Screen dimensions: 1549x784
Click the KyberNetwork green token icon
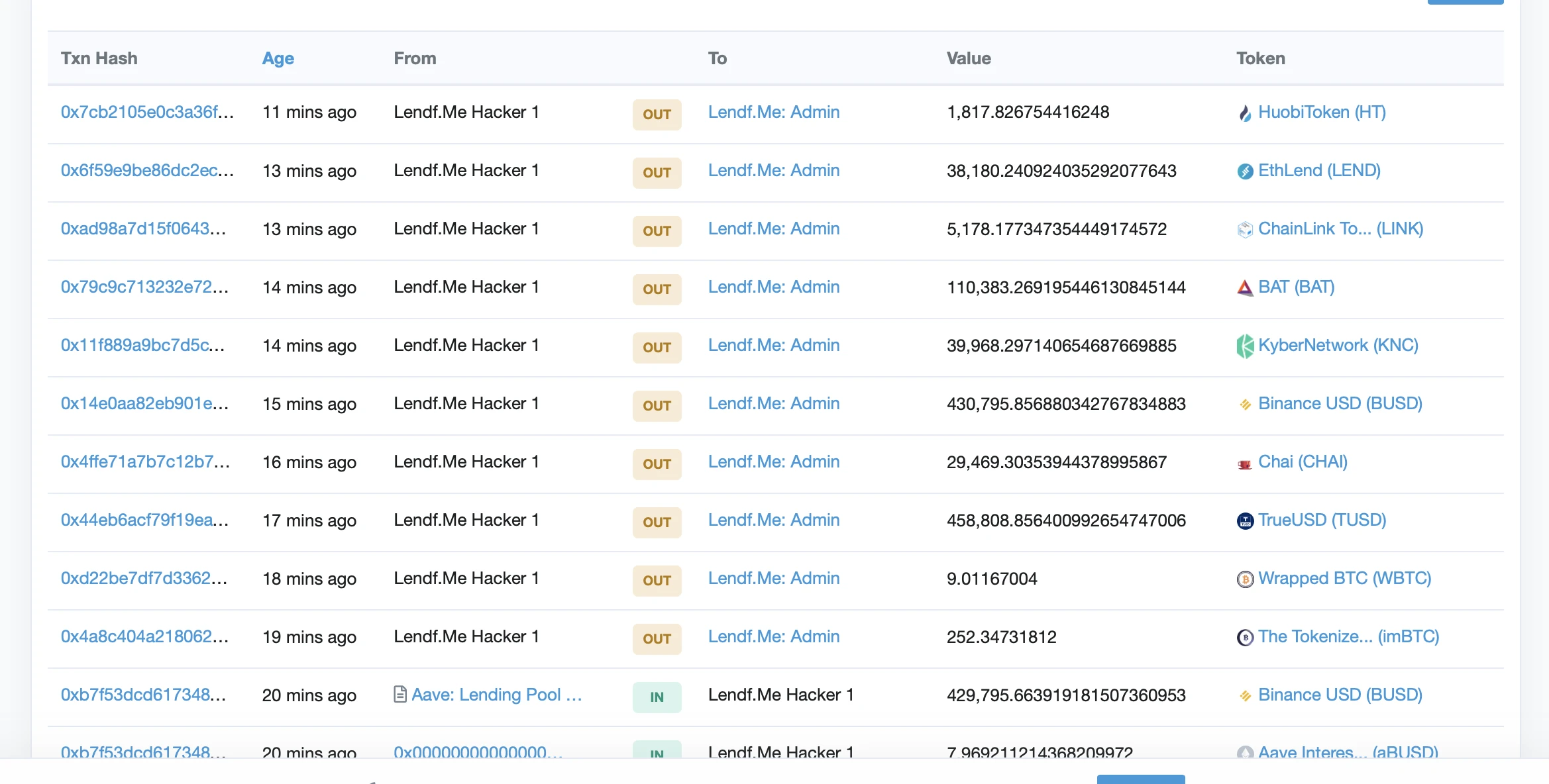pos(1245,346)
